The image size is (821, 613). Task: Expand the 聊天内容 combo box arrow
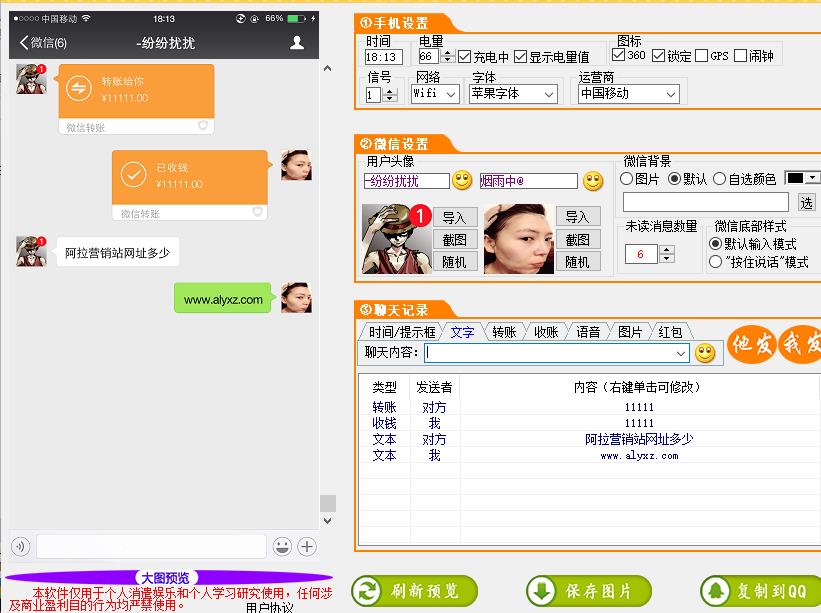coord(681,353)
